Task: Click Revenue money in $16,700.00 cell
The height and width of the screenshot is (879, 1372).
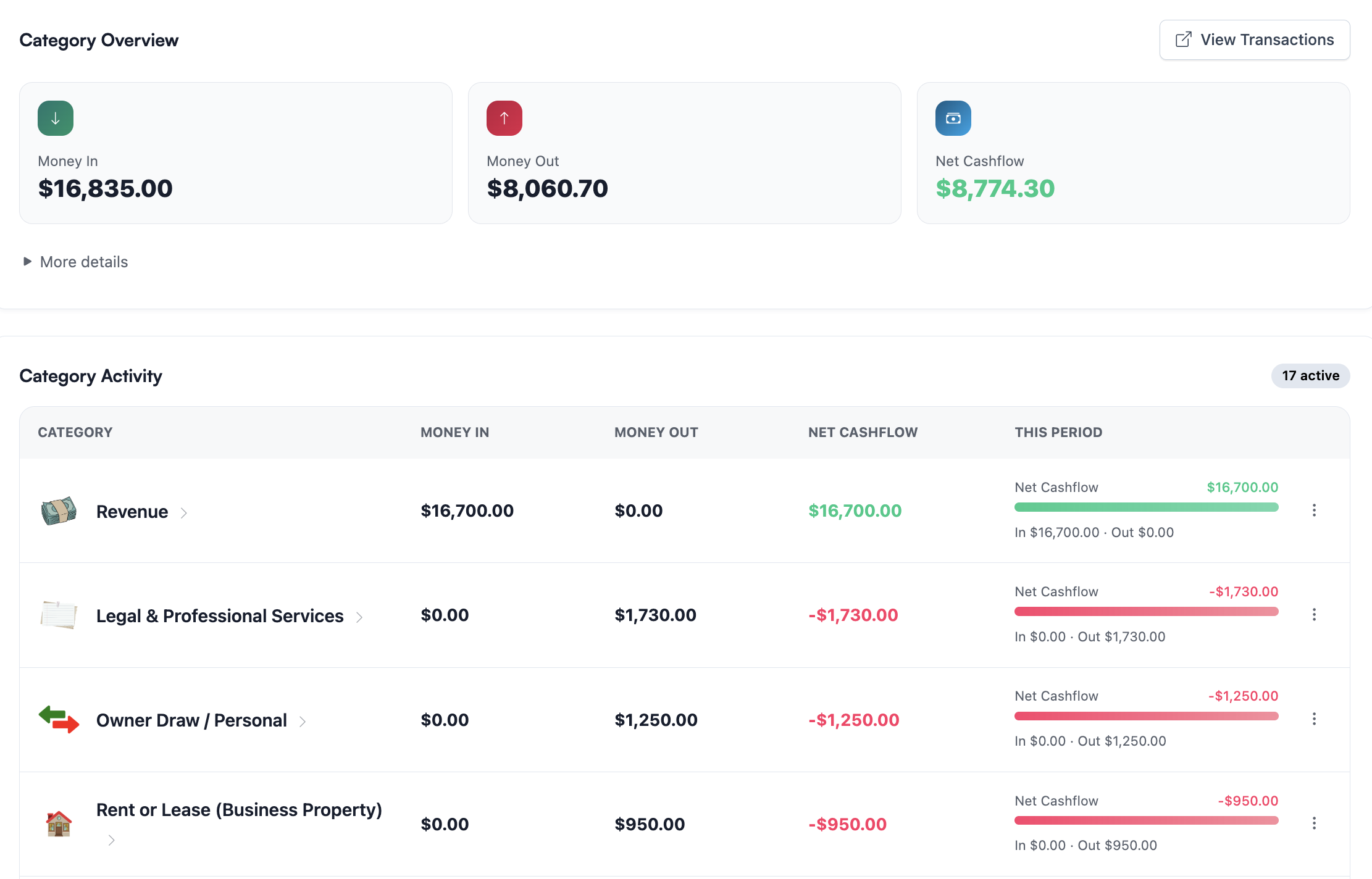Action: click(x=467, y=510)
